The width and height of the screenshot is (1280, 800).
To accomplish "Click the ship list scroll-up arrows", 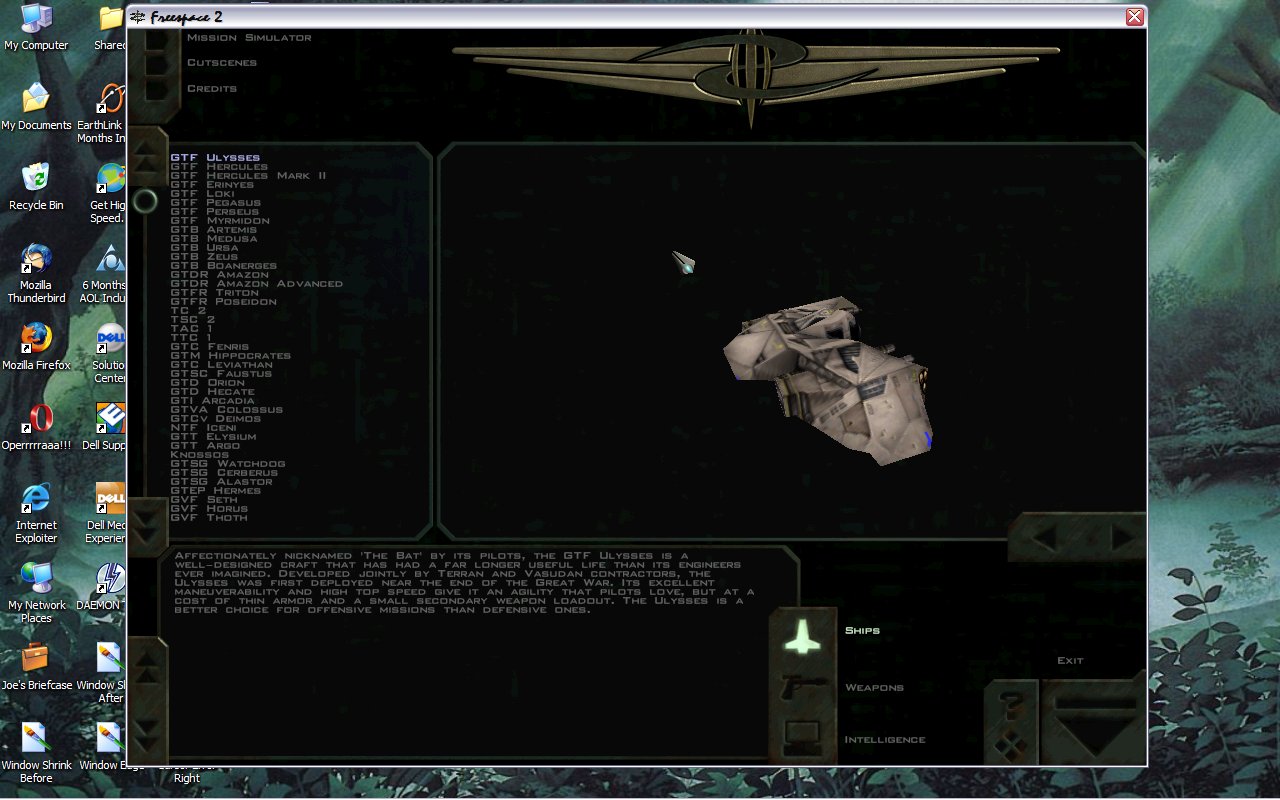I will [149, 156].
